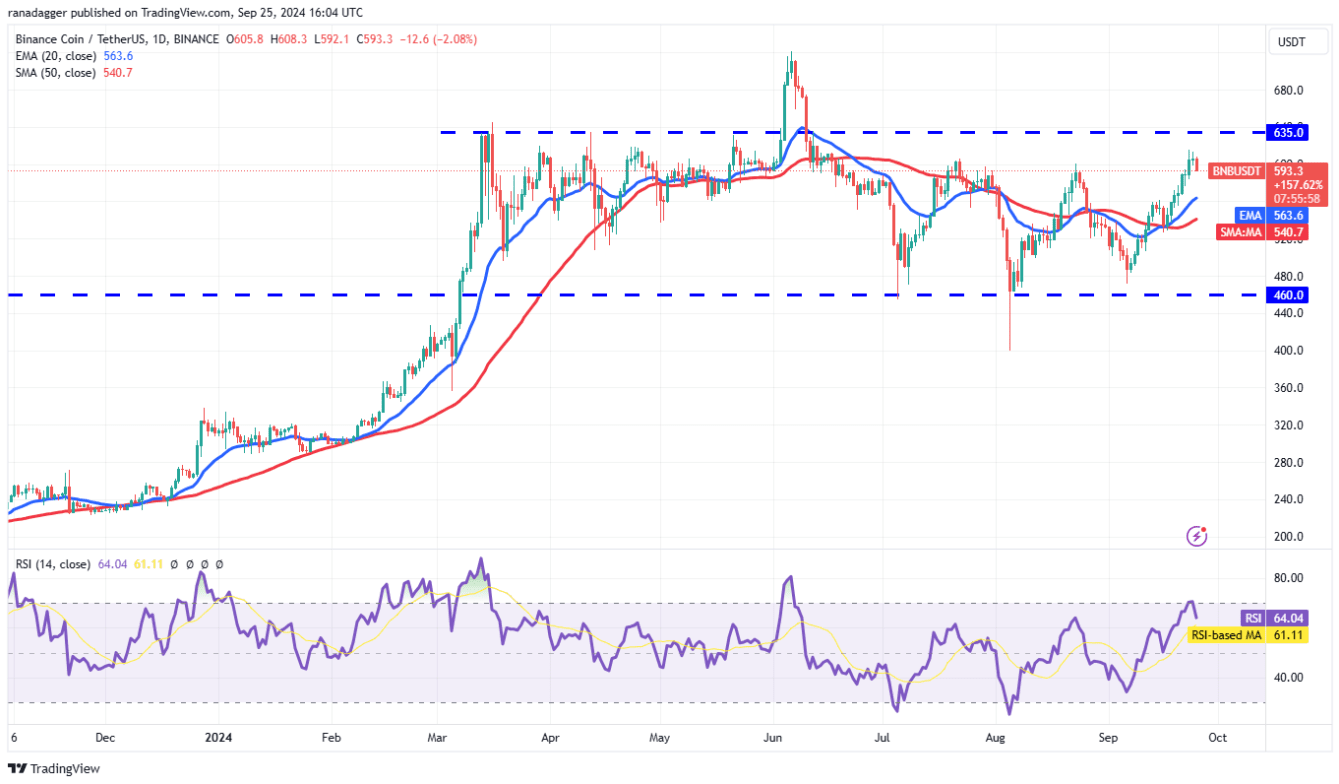This screenshot has height=784, width=1339.
Task: Click the yellow RSI-based MA label
Action: click(x=1224, y=635)
